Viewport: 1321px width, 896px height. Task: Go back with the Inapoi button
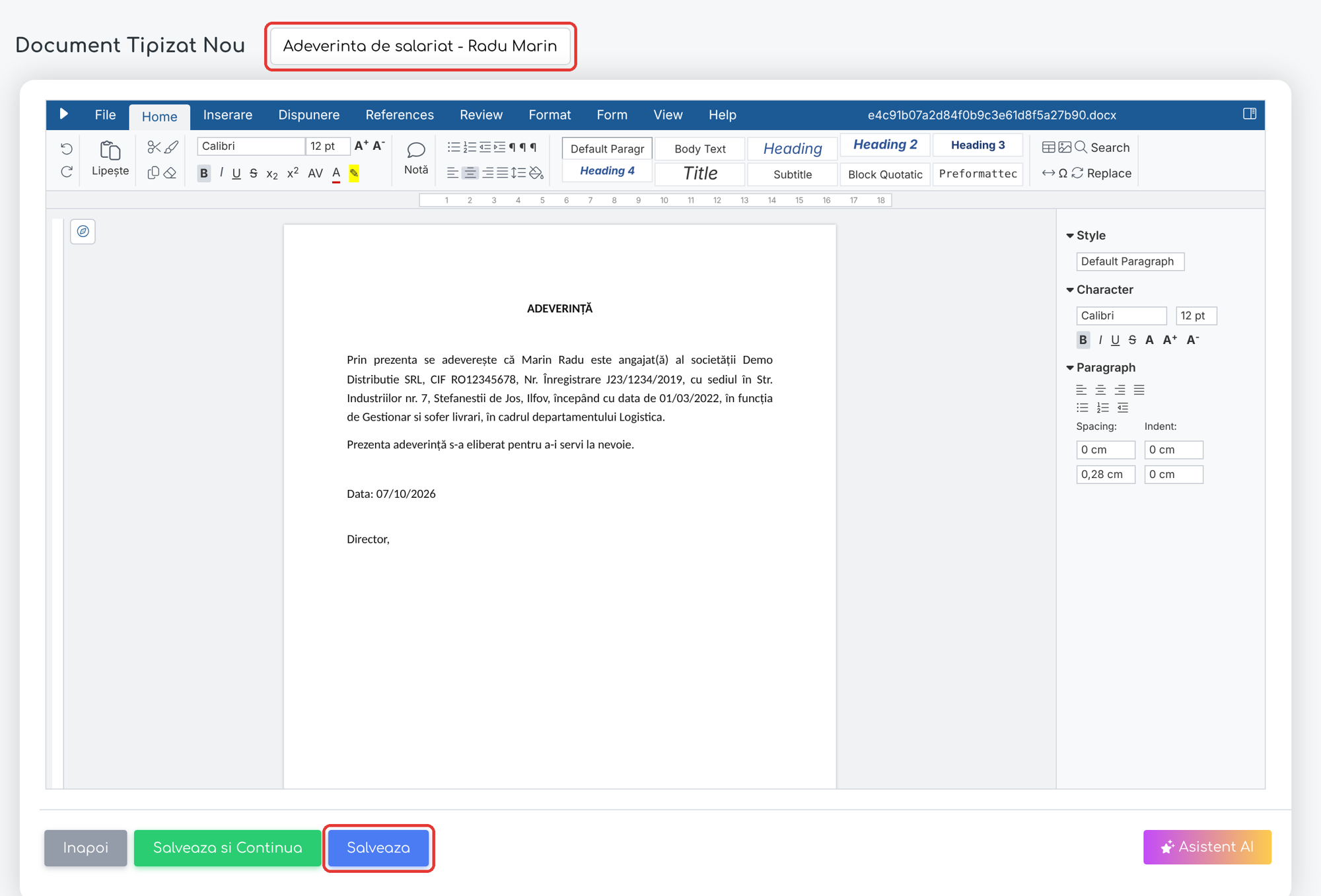click(x=86, y=848)
